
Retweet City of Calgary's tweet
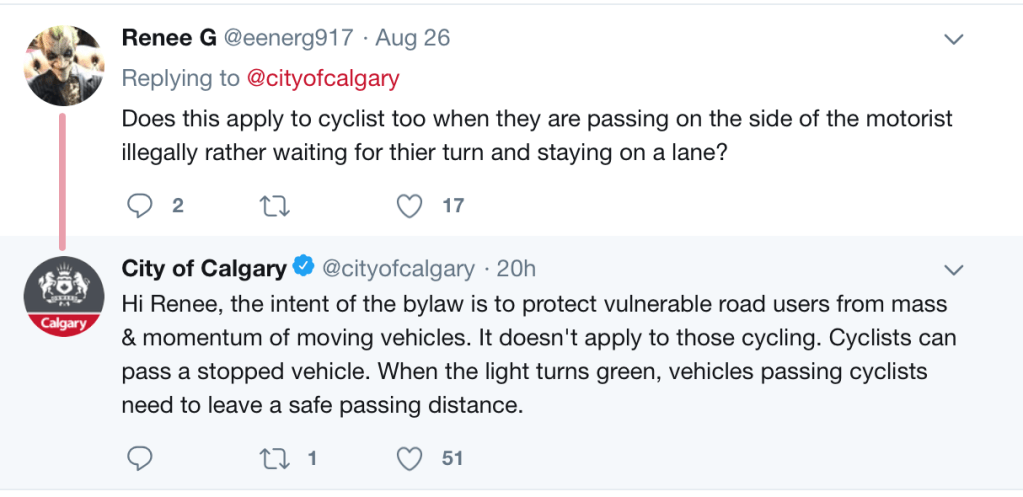click(272, 459)
